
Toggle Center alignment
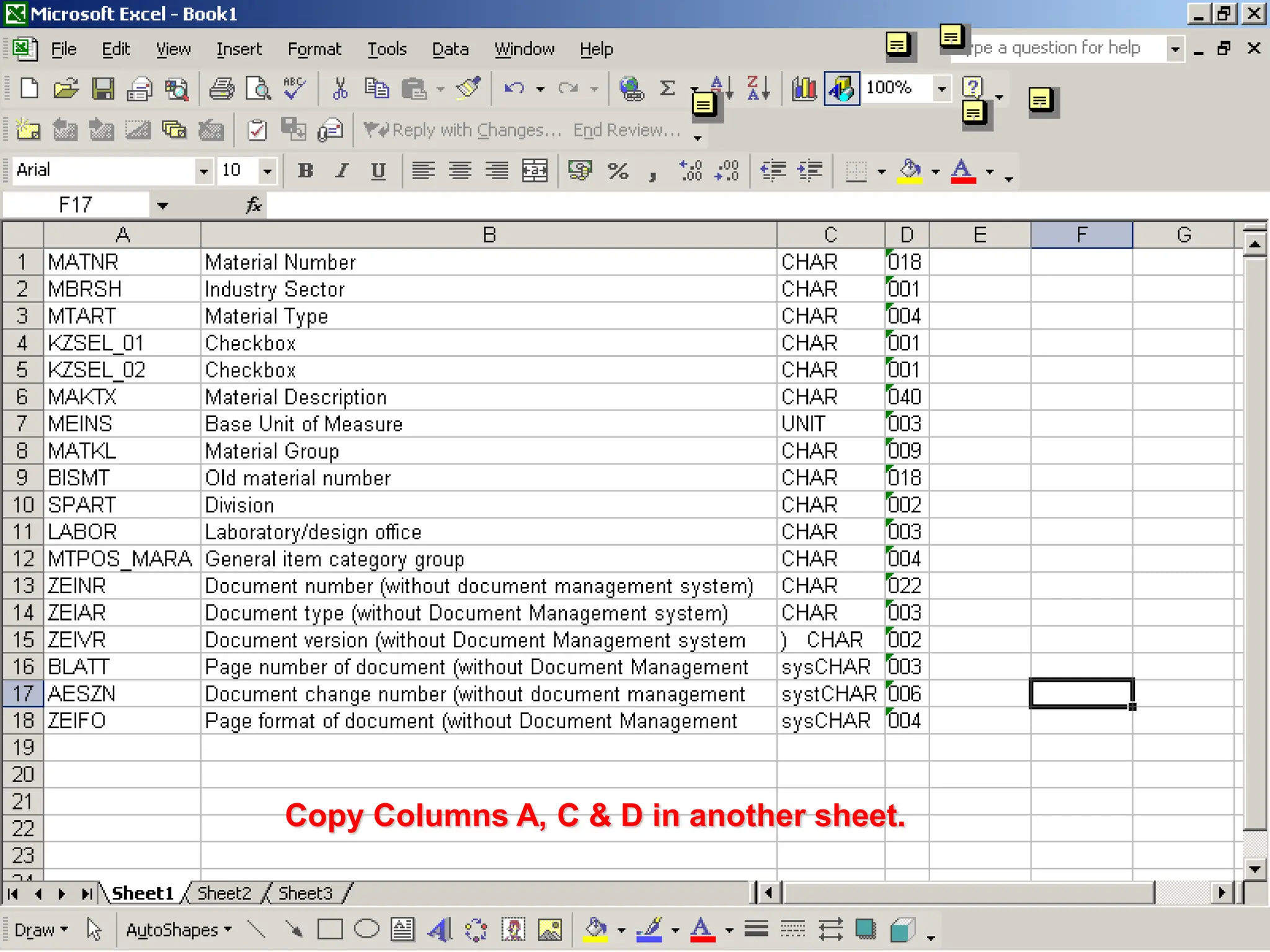click(460, 170)
